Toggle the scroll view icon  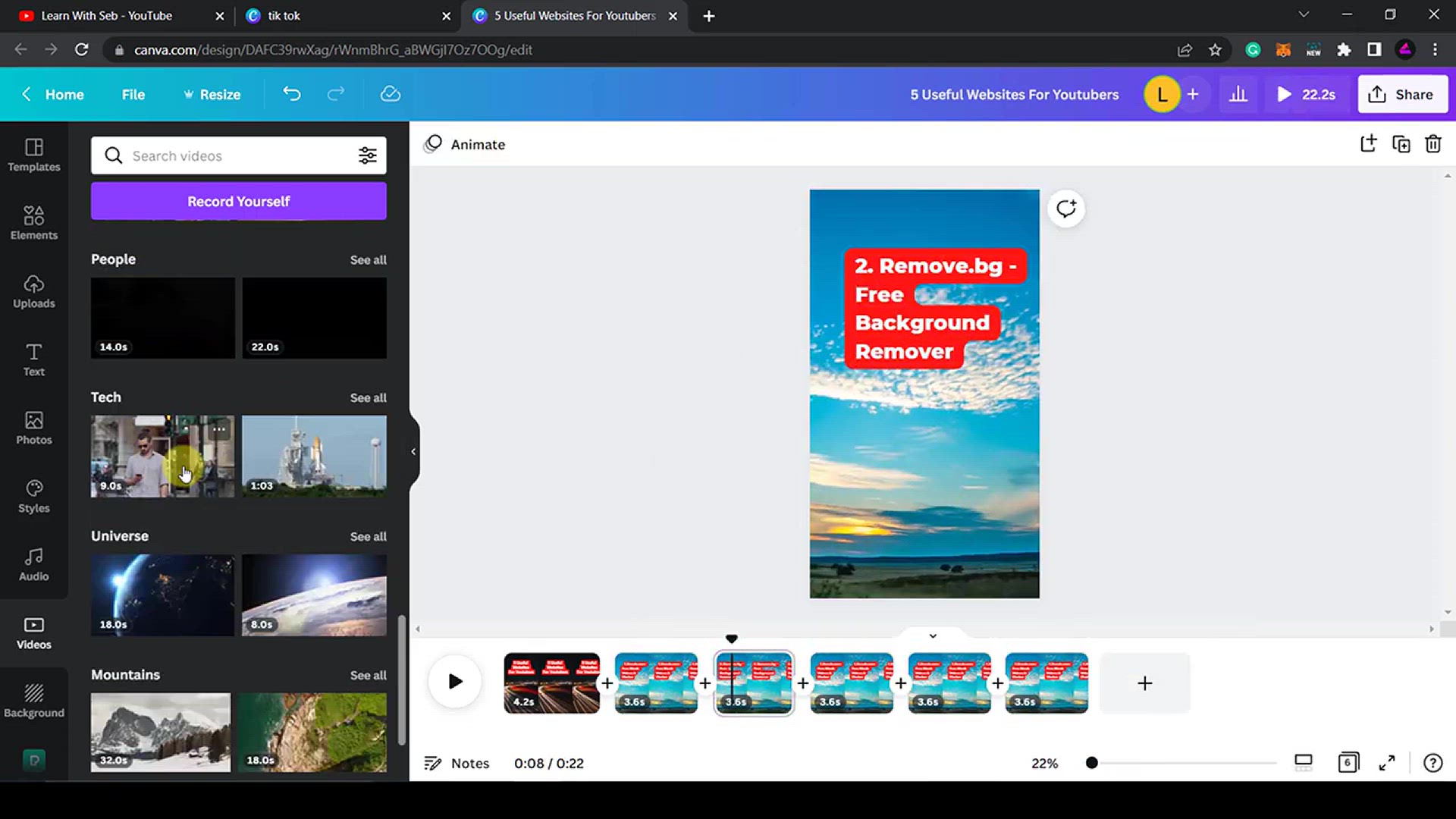pos(1303,763)
